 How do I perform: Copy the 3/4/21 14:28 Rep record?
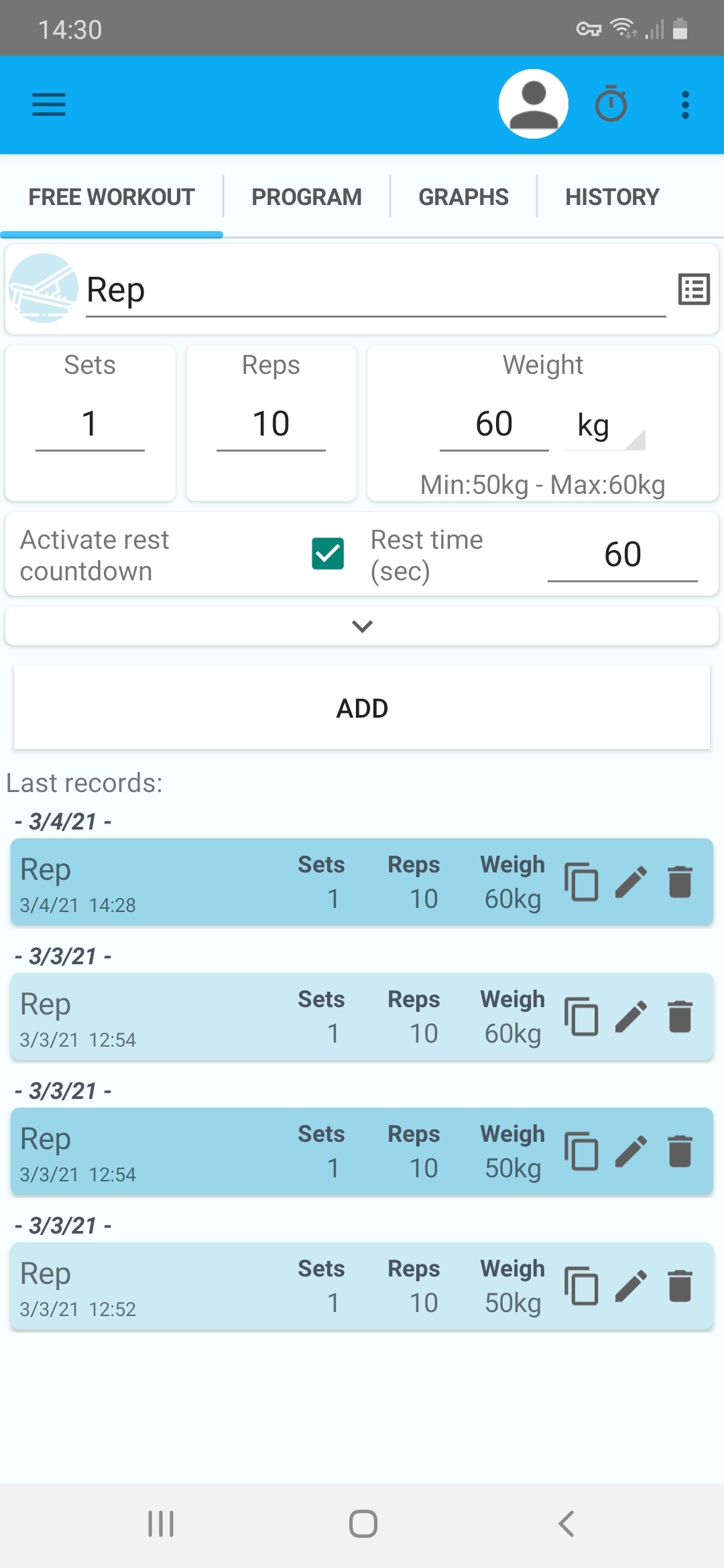581,882
